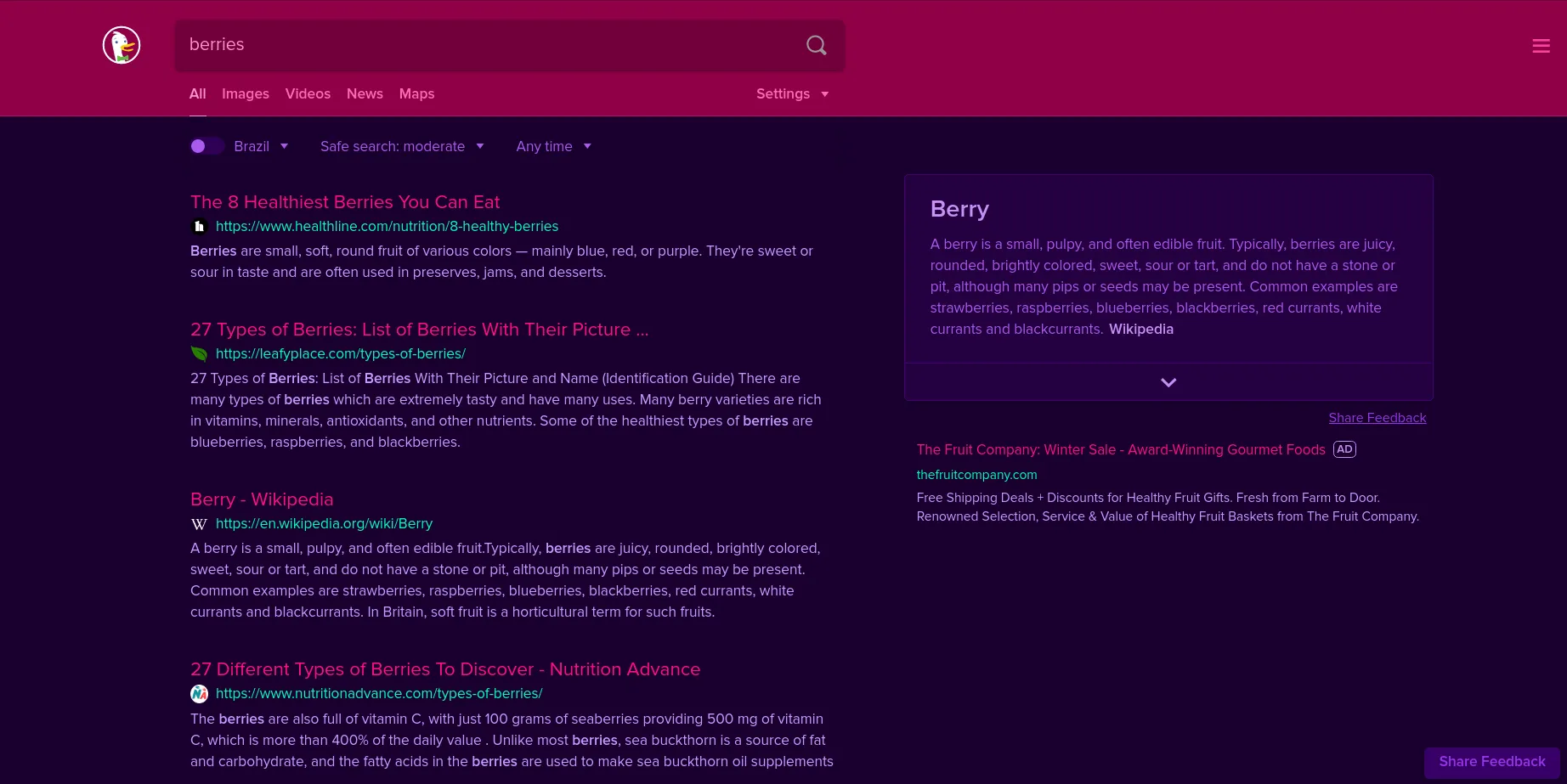Screen dimensions: 1567x784
Task: Open the nutritionadvance.com types-of-berries URL
Action: [x=379, y=693]
